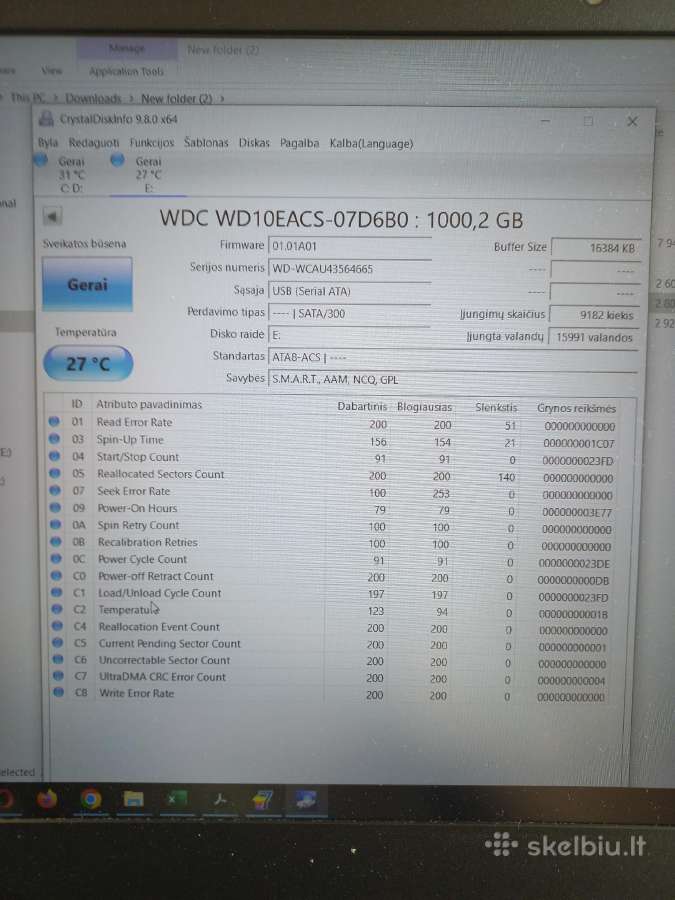Click the Explorer Manage ribbon tab
Screen dimensions: 675x900
[x=127, y=49]
